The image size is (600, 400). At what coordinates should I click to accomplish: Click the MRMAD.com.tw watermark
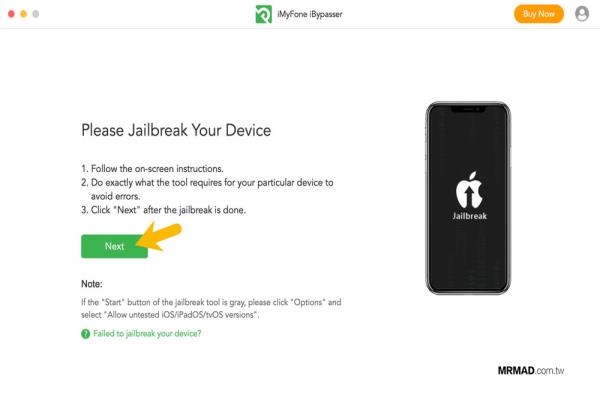[x=531, y=371]
